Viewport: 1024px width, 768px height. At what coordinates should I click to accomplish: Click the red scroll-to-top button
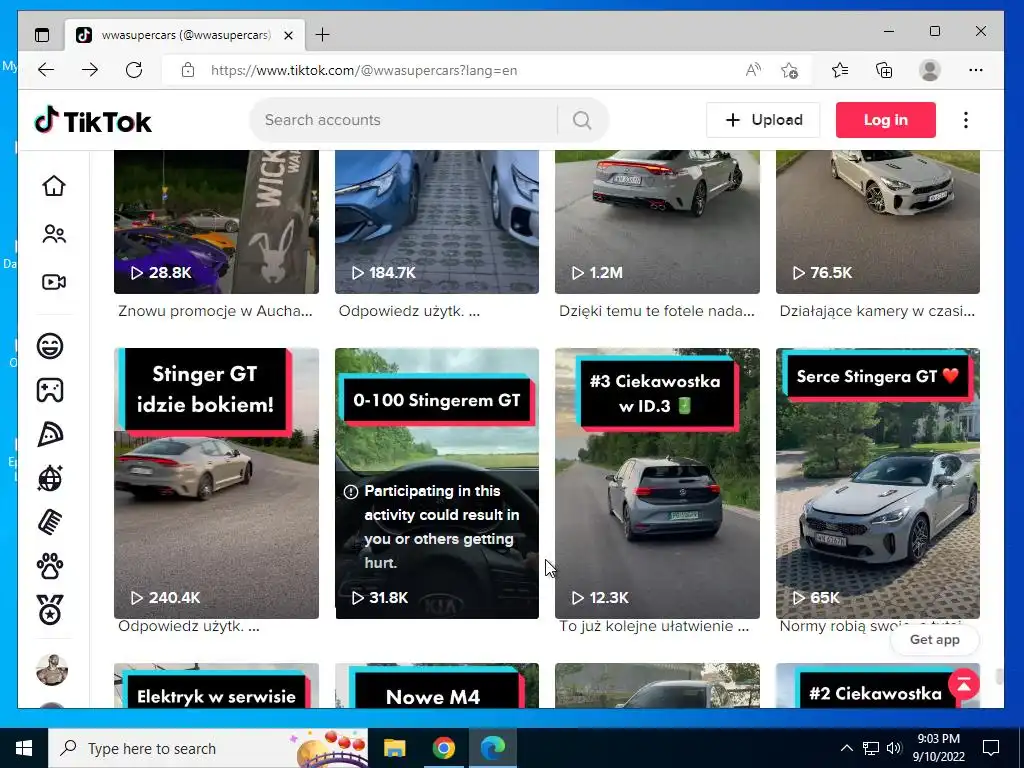(964, 684)
